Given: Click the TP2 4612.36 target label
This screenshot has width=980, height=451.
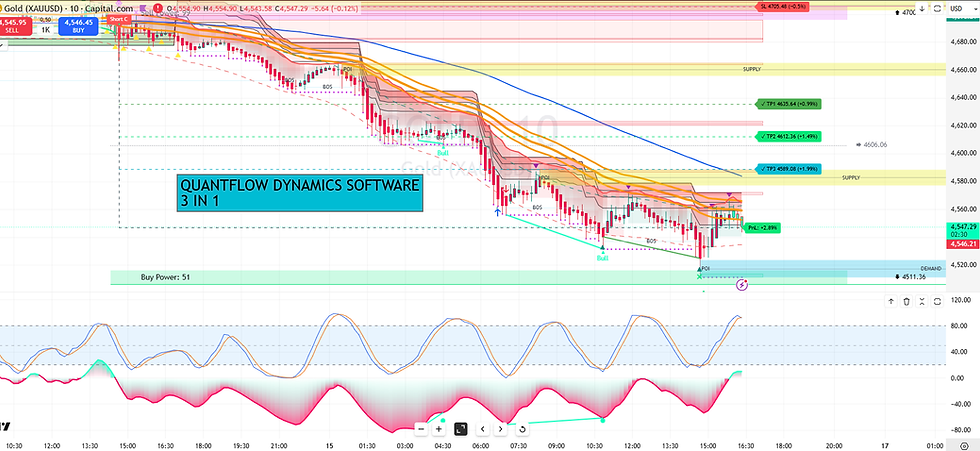Looking at the screenshot, I should pyautogui.click(x=788, y=136).
